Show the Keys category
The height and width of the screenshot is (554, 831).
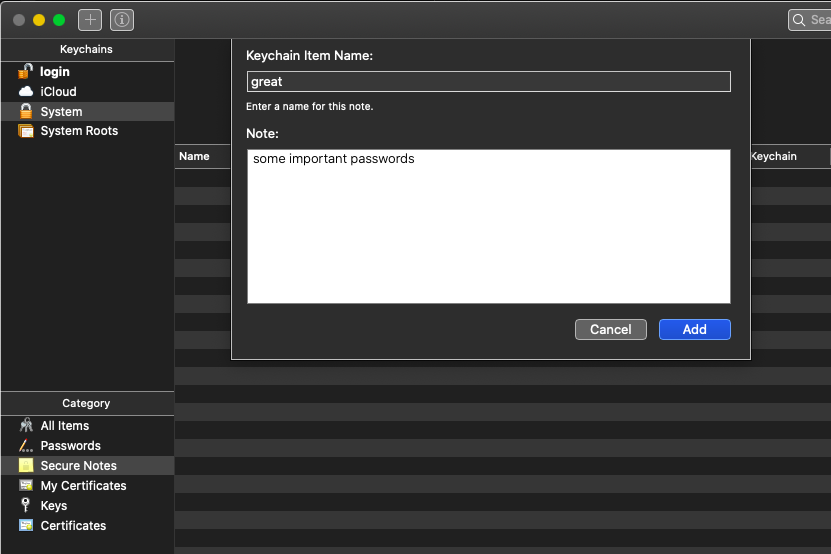(x=87, y=505)
